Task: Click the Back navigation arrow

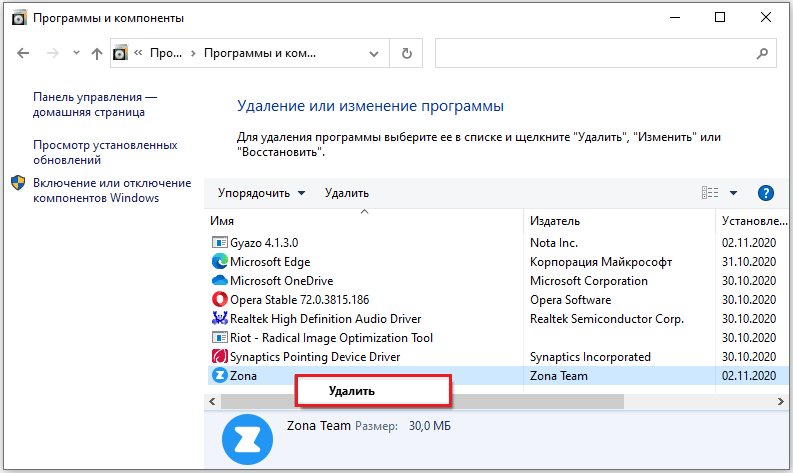Action: (23, 53)
